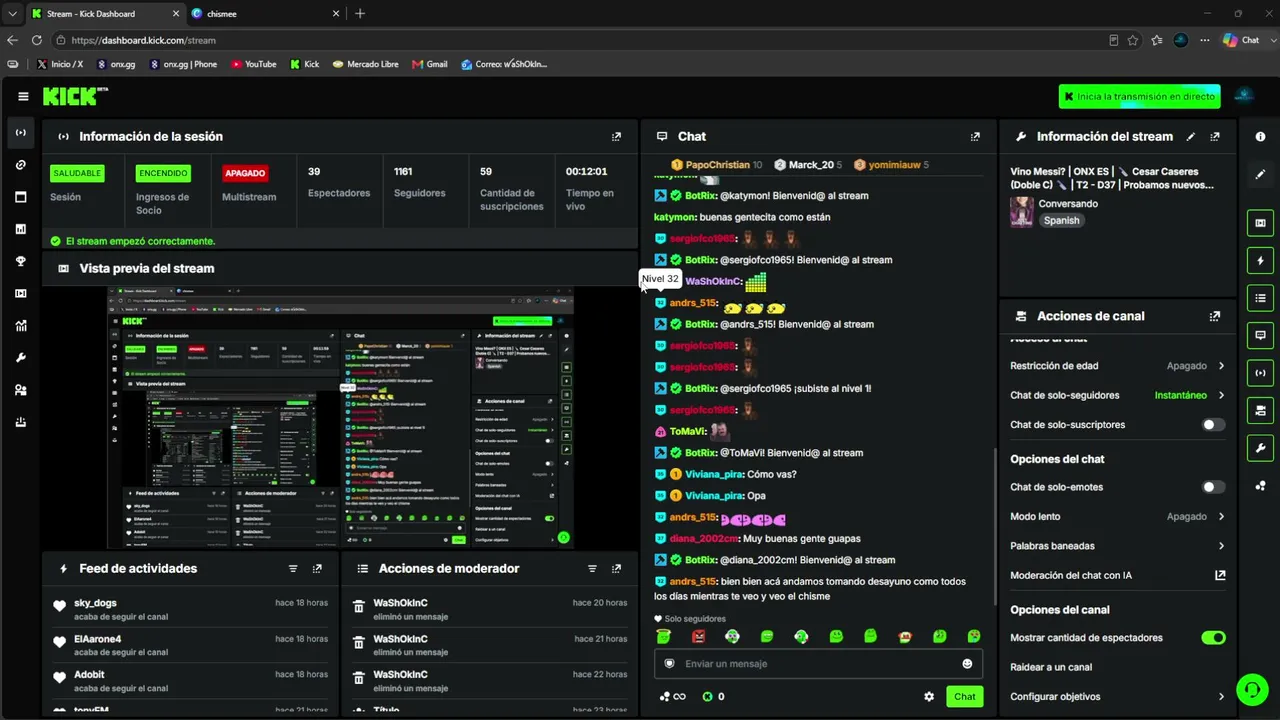Open the wrench tools in the left sidebar

coord(21,357)
